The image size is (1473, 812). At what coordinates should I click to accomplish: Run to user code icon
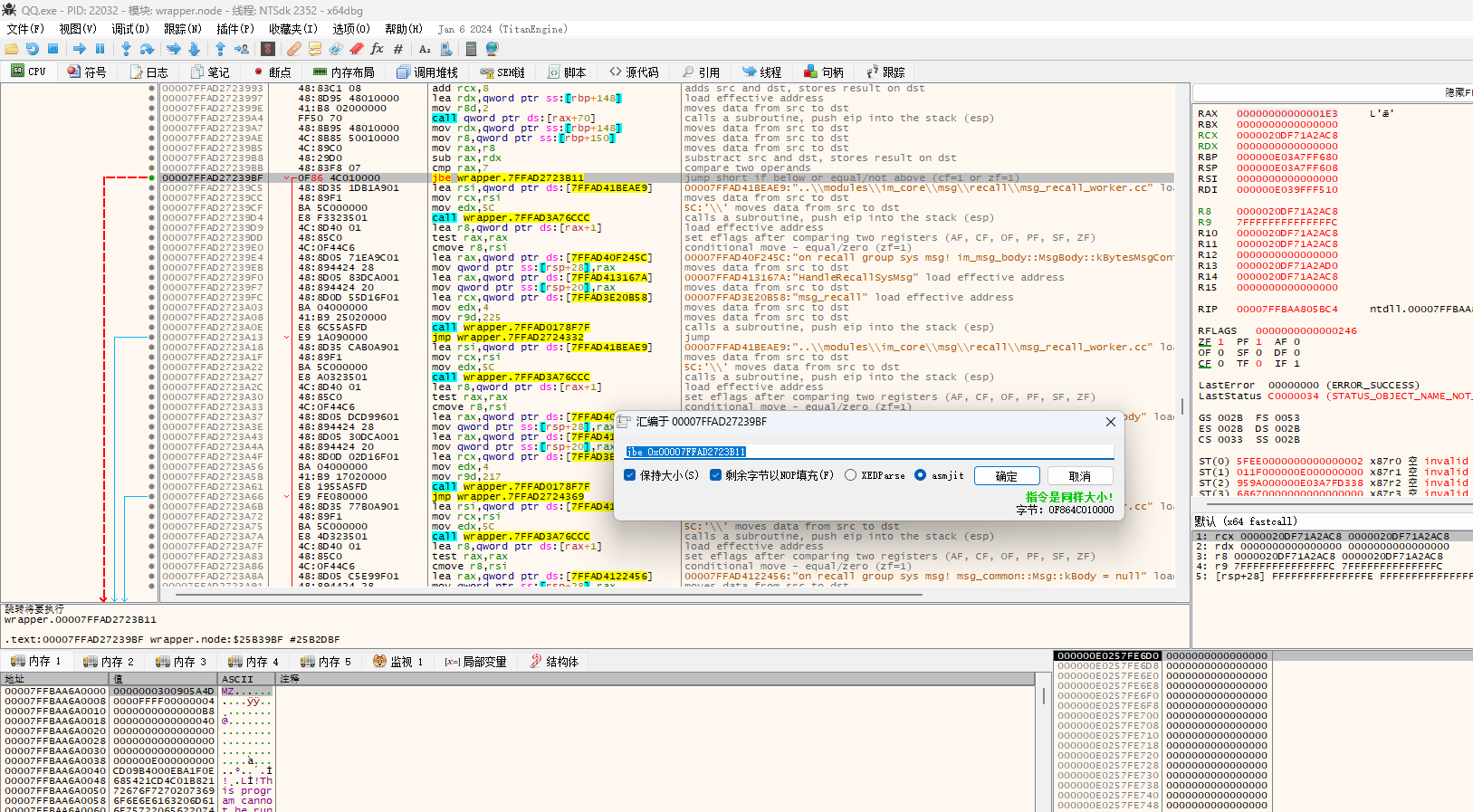click(x=242, y=49)
